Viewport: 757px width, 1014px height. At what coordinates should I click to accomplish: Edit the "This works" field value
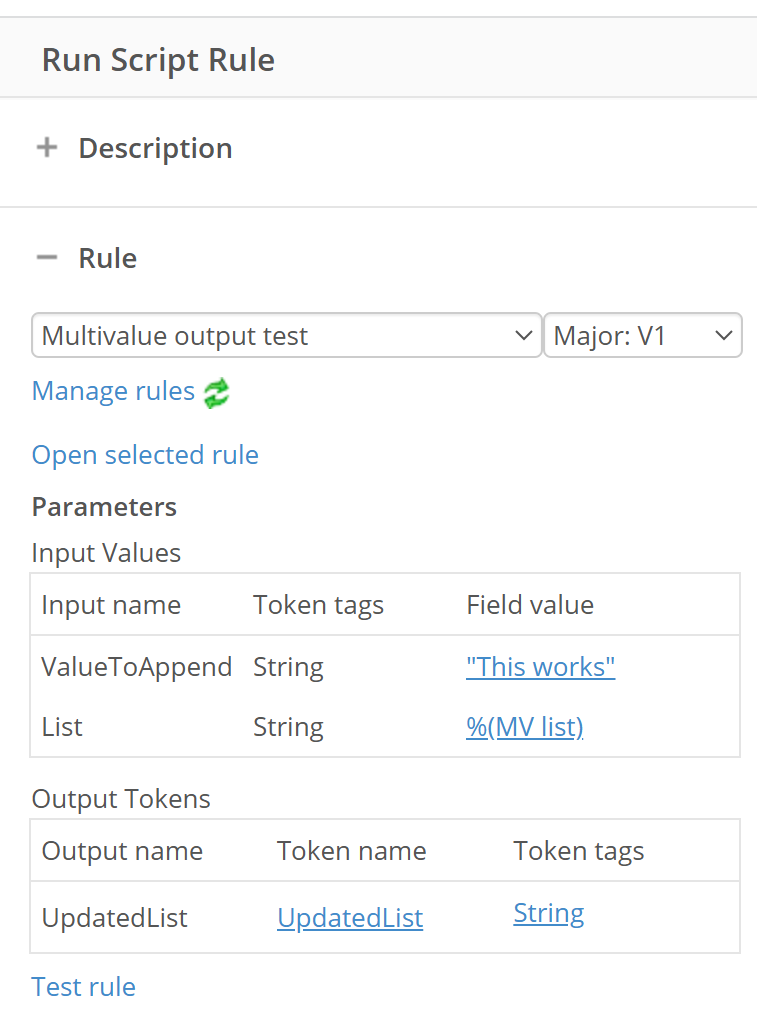coord(540,667)
